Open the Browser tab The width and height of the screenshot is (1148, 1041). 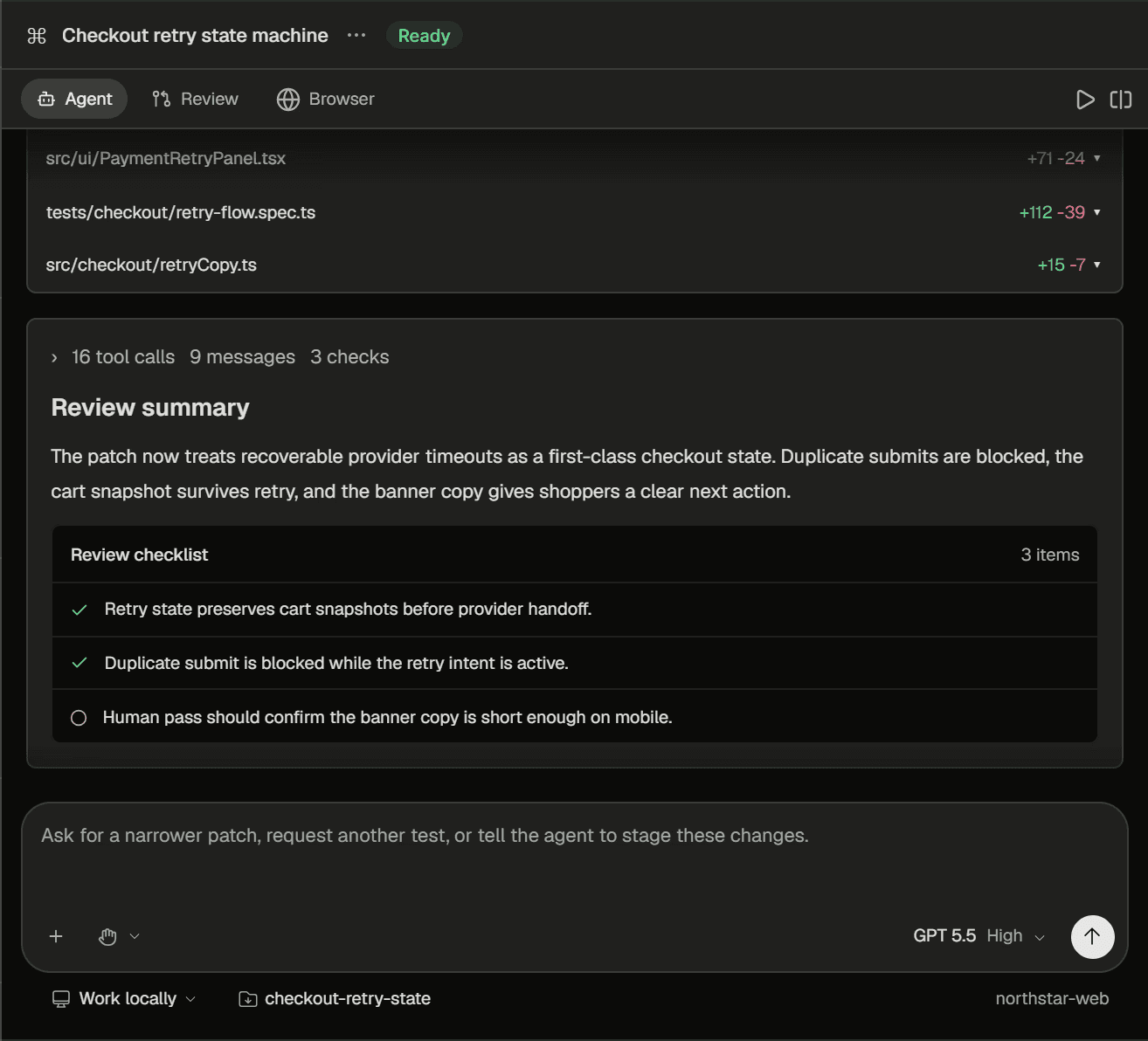(x=326, y=99)
